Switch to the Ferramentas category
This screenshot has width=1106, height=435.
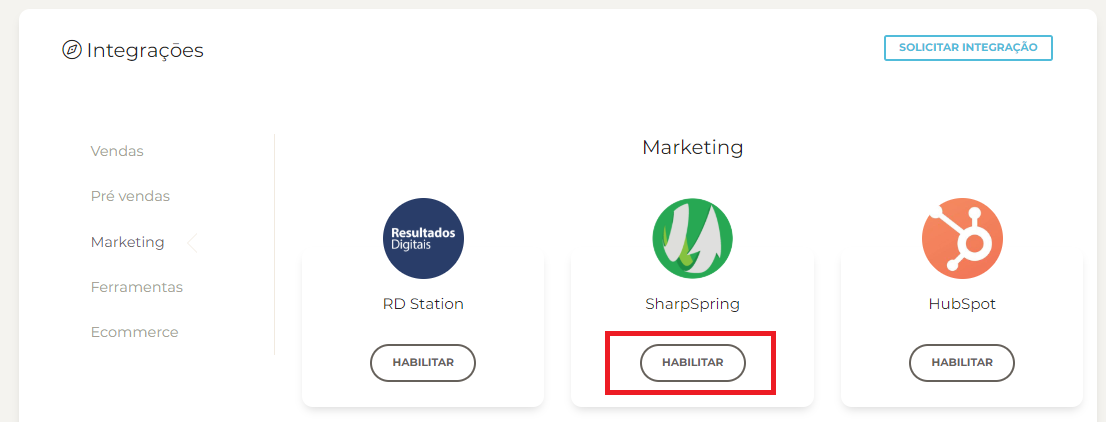136,287
